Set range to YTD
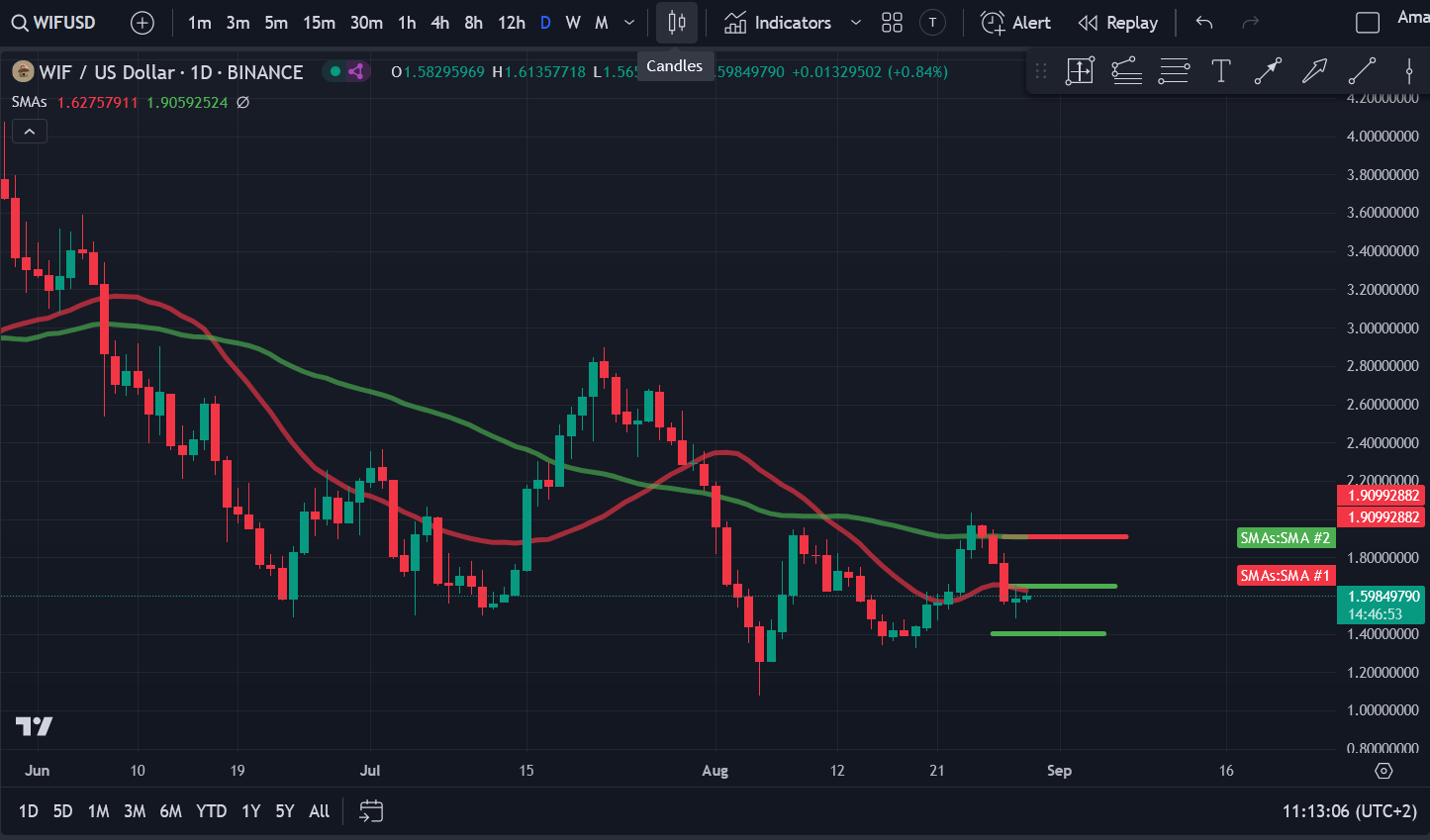This screenshot has width=1430, height=840. click(x=211, y=811)
